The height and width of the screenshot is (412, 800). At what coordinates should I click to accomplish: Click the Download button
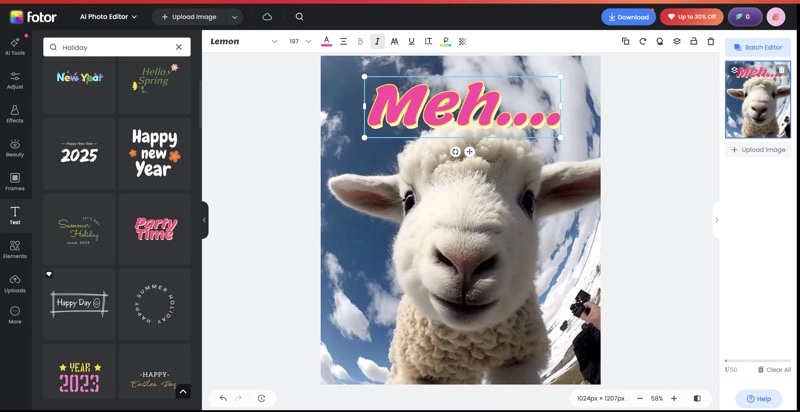pyautogui.click(x=628, y=17)
